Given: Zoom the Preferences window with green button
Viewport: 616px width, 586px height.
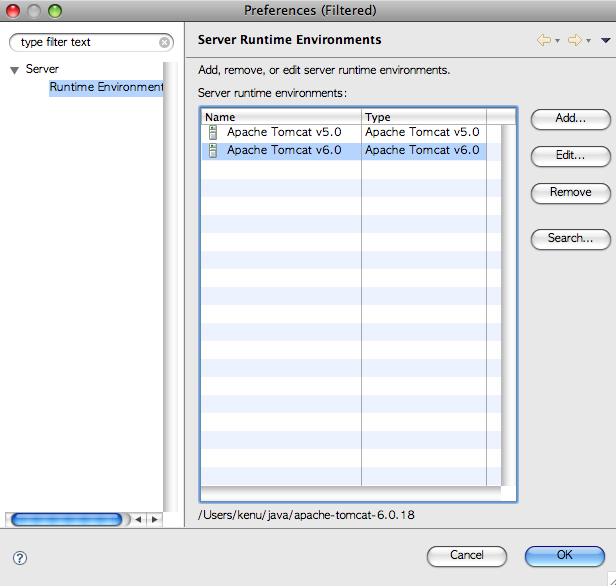Looking at the screenshot, I should [x=55, y=11].
